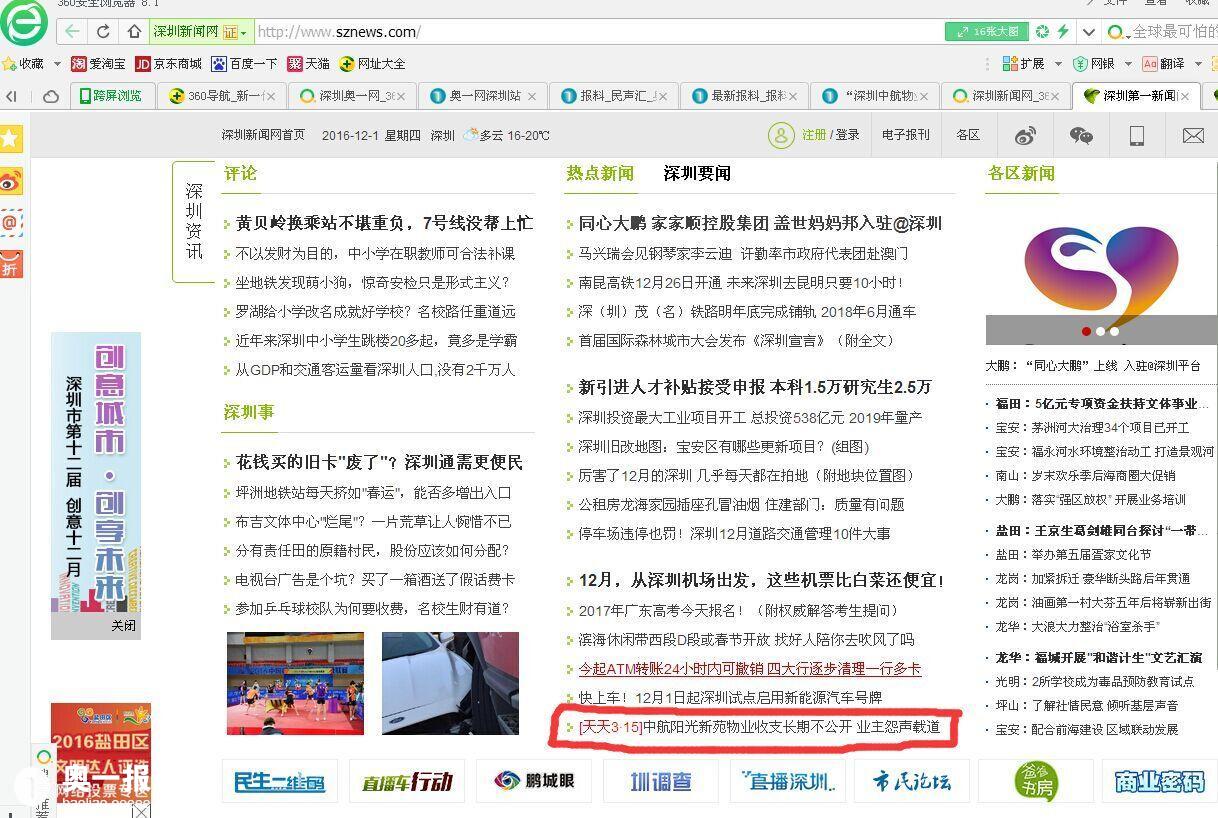This screenshot has width=1218, height=818.
Task: Open the cloud icon left of the tabs
Action: click(51, 97)
